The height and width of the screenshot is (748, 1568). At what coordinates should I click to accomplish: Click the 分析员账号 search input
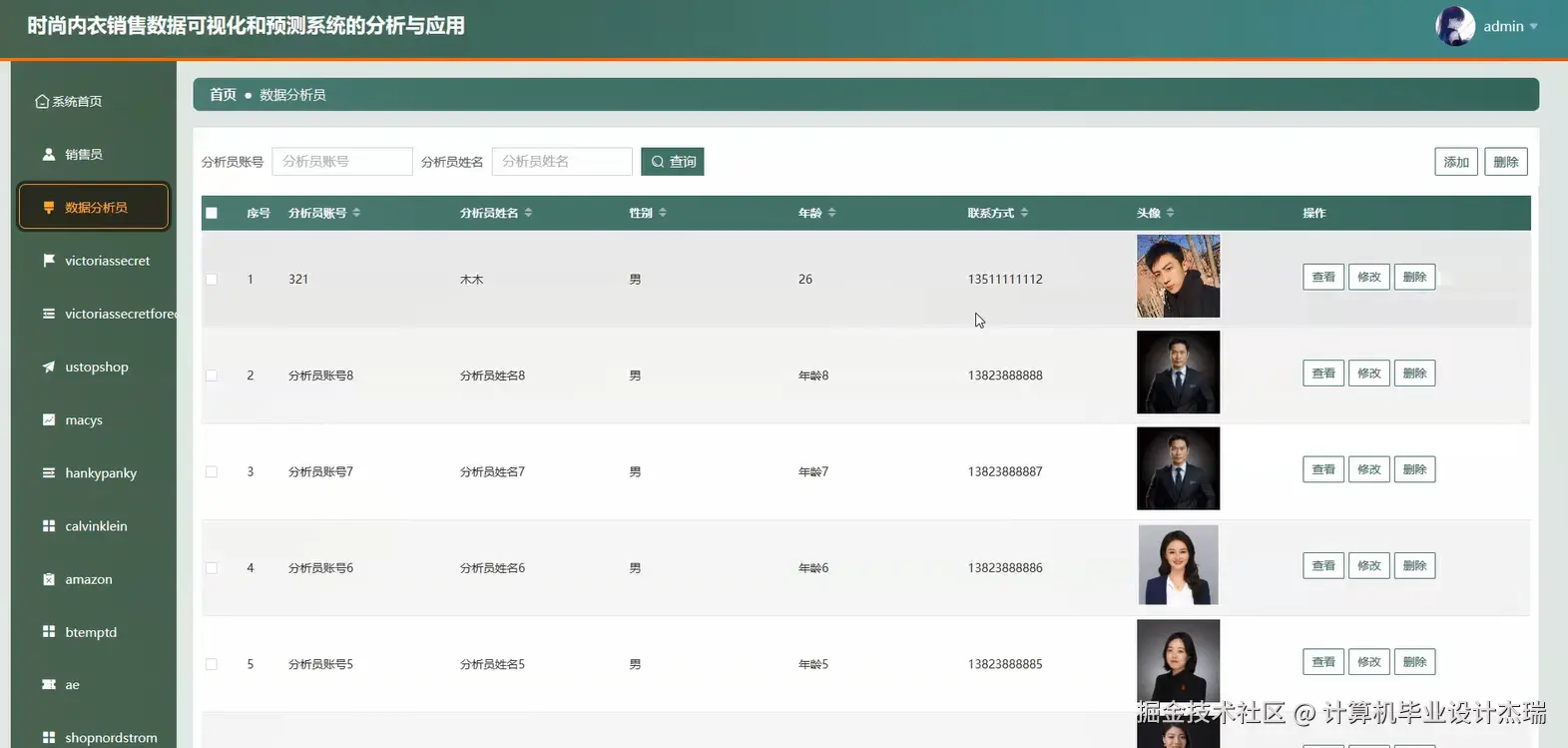(342, 161)
